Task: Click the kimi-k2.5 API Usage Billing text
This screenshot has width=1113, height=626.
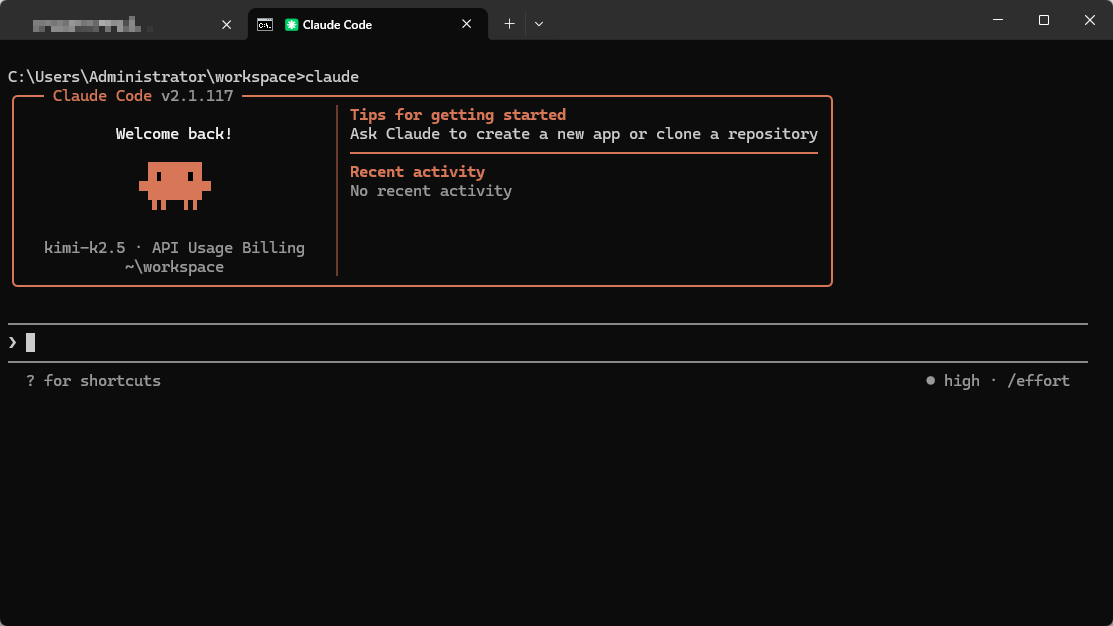Action: [x=174, y=248]
